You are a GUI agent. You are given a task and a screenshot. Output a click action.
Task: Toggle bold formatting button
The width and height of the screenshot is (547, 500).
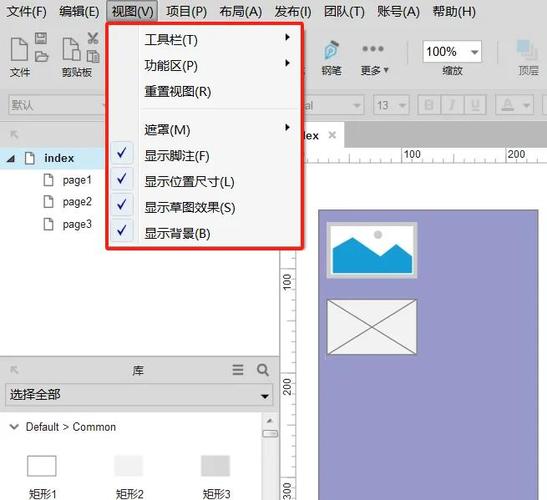(429, 105)
